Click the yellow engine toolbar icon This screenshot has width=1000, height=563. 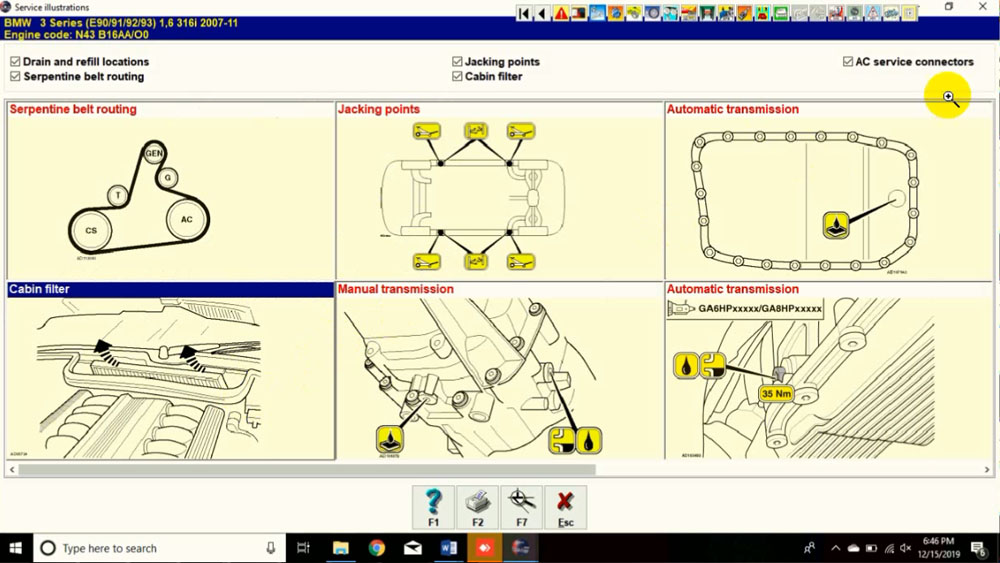634,13
